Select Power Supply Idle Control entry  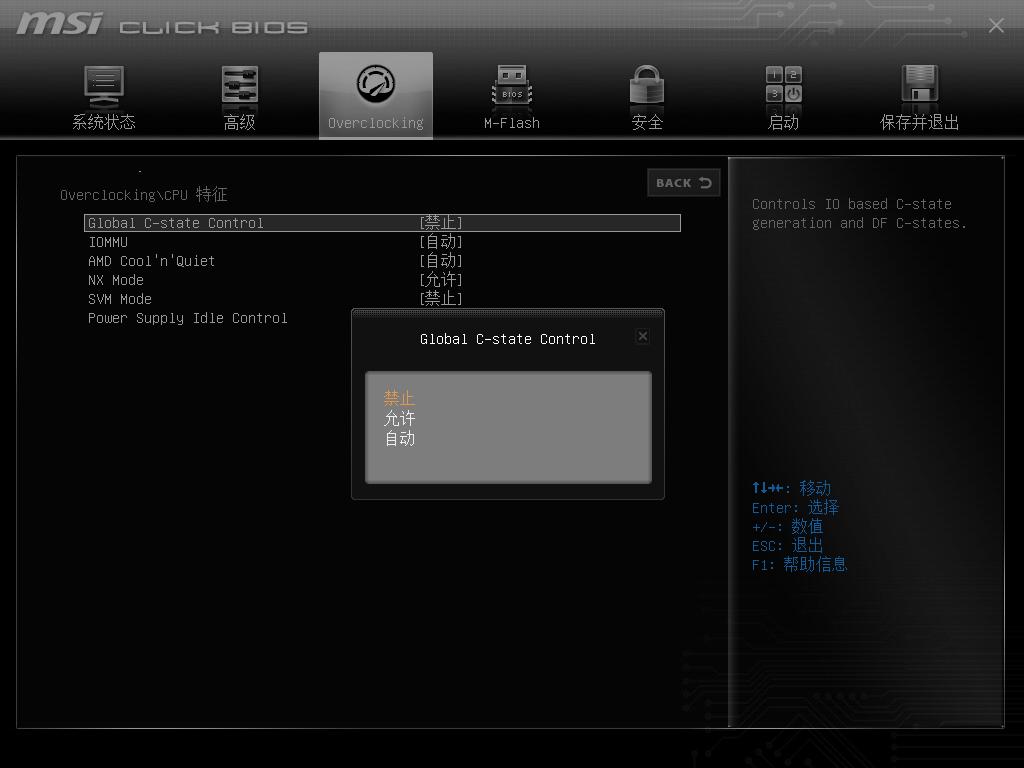click(x=188, y=318)
